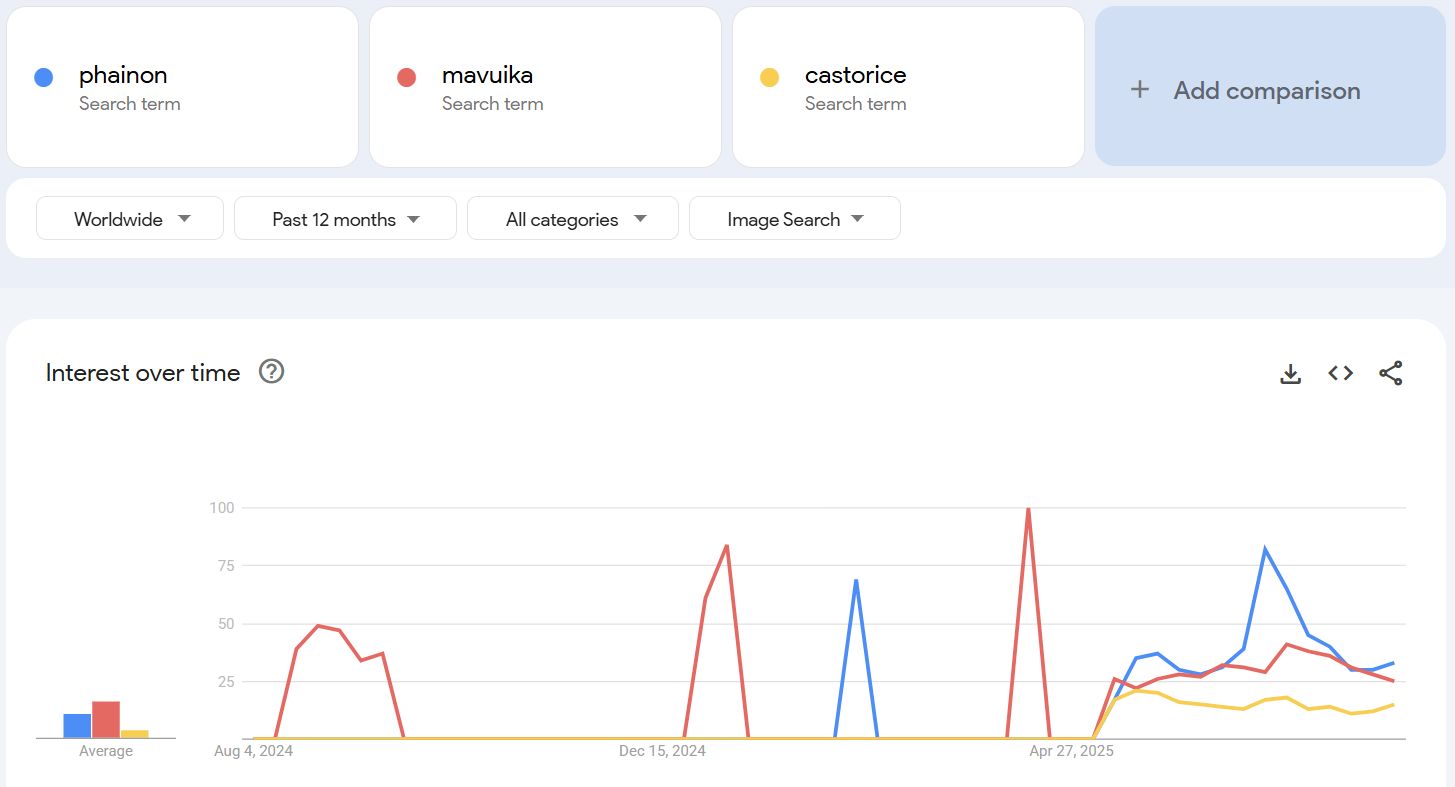Add a comparison search term
Viewport: 1455px width, 787px height.
pyautogui.click(x=1270, y=86)
